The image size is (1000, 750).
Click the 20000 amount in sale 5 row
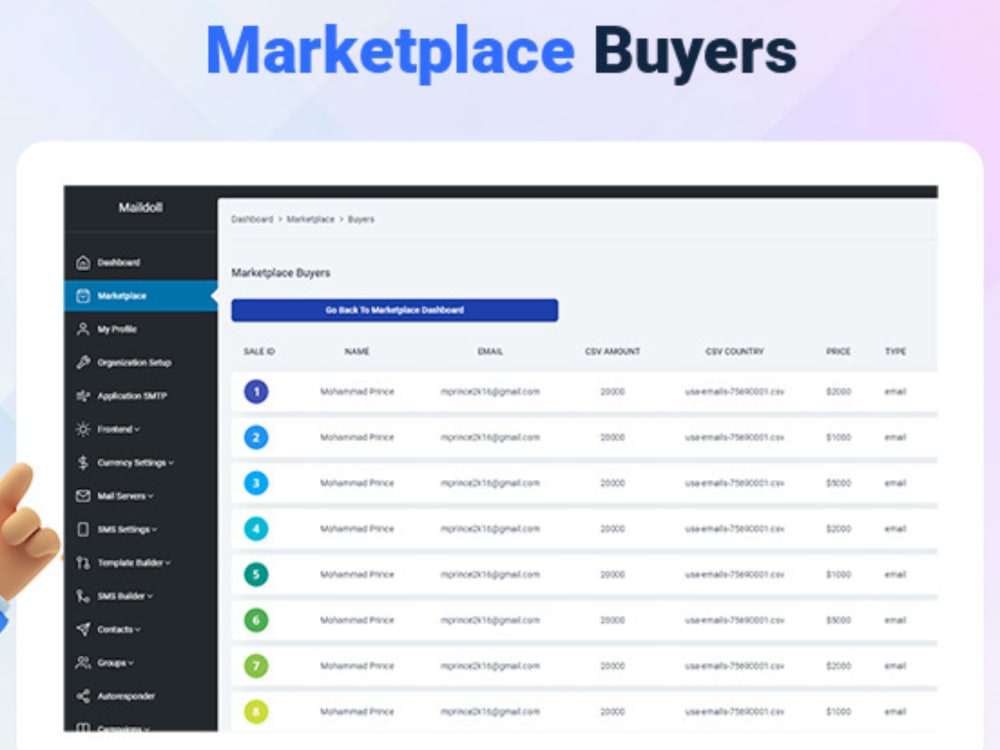click(612, 575)
